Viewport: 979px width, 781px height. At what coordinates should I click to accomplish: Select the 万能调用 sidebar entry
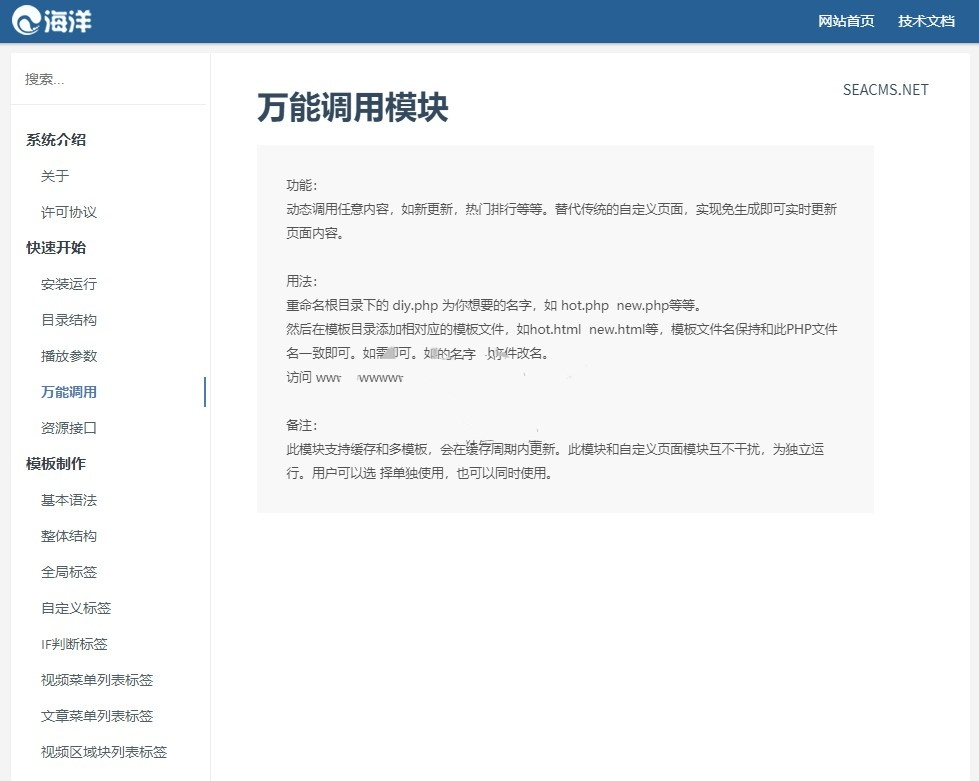pyautogui.click(x=68, y=392)
